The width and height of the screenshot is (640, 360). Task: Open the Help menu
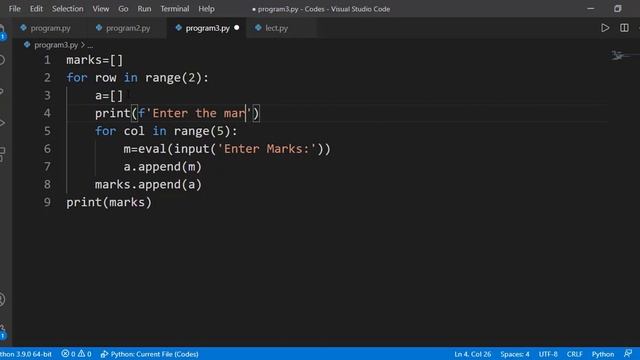click(206, 9)
